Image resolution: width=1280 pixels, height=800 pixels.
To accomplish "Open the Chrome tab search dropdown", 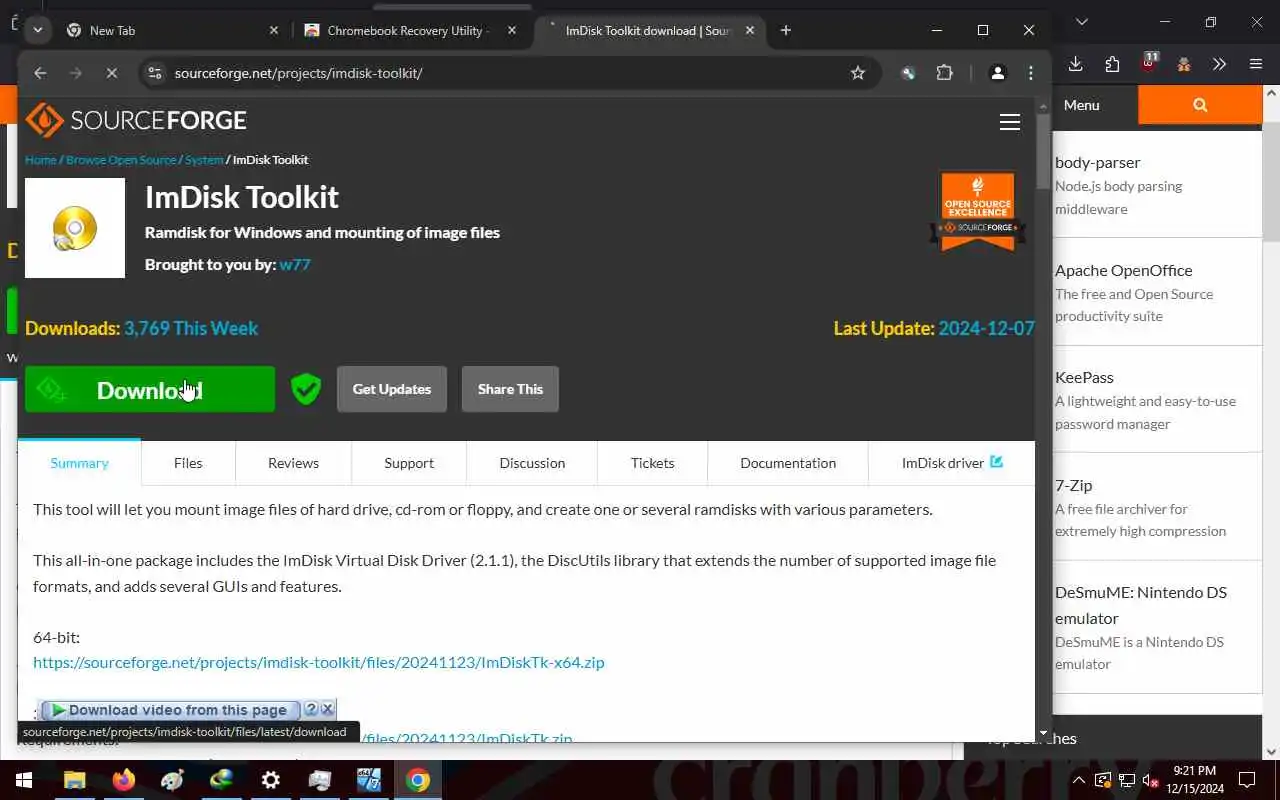I will coord(37,30).
